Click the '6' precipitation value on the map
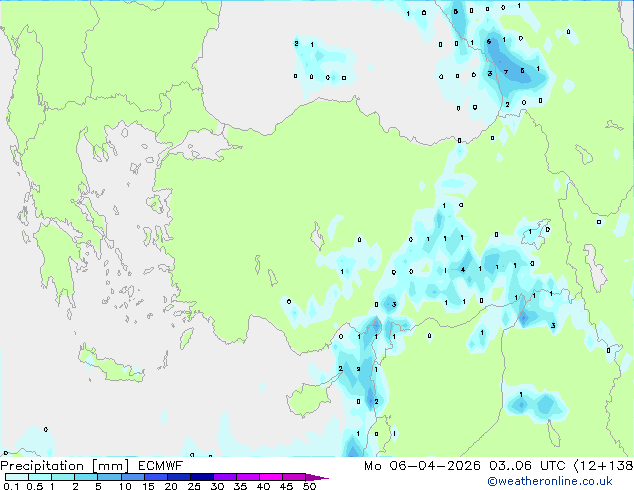Image resolution: width=634 pixels, height=490 pixels. pos(489,41)
